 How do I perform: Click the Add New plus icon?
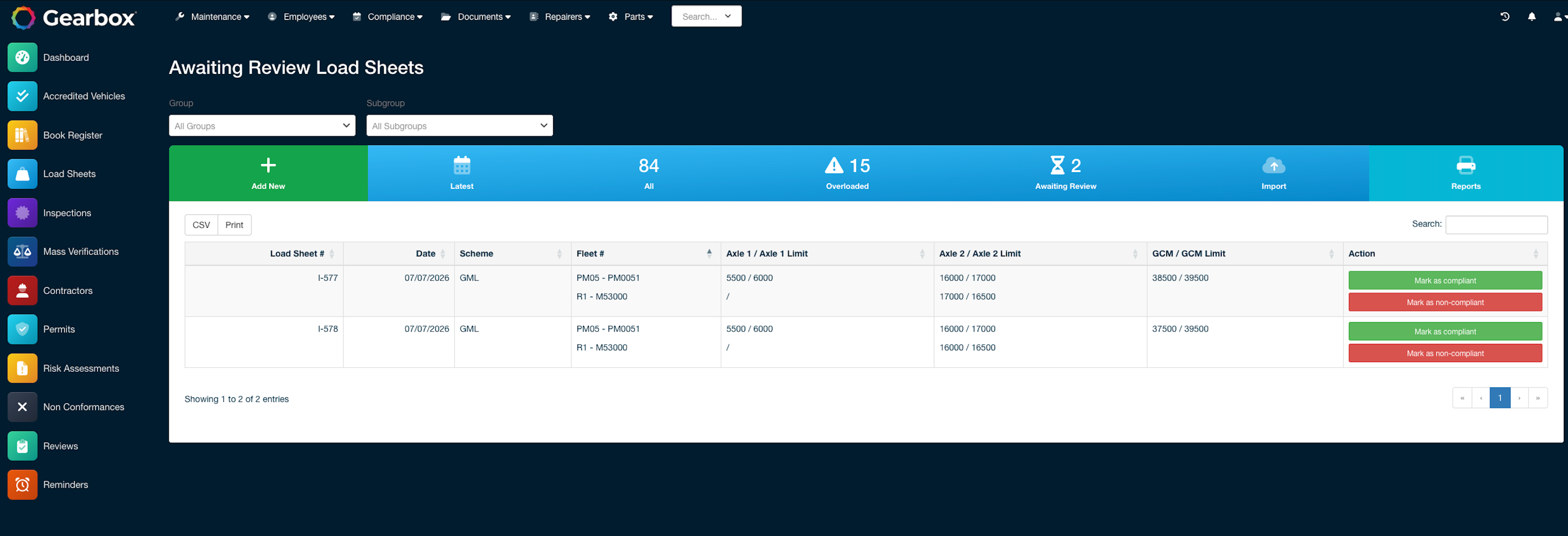[x=269, y=165]
